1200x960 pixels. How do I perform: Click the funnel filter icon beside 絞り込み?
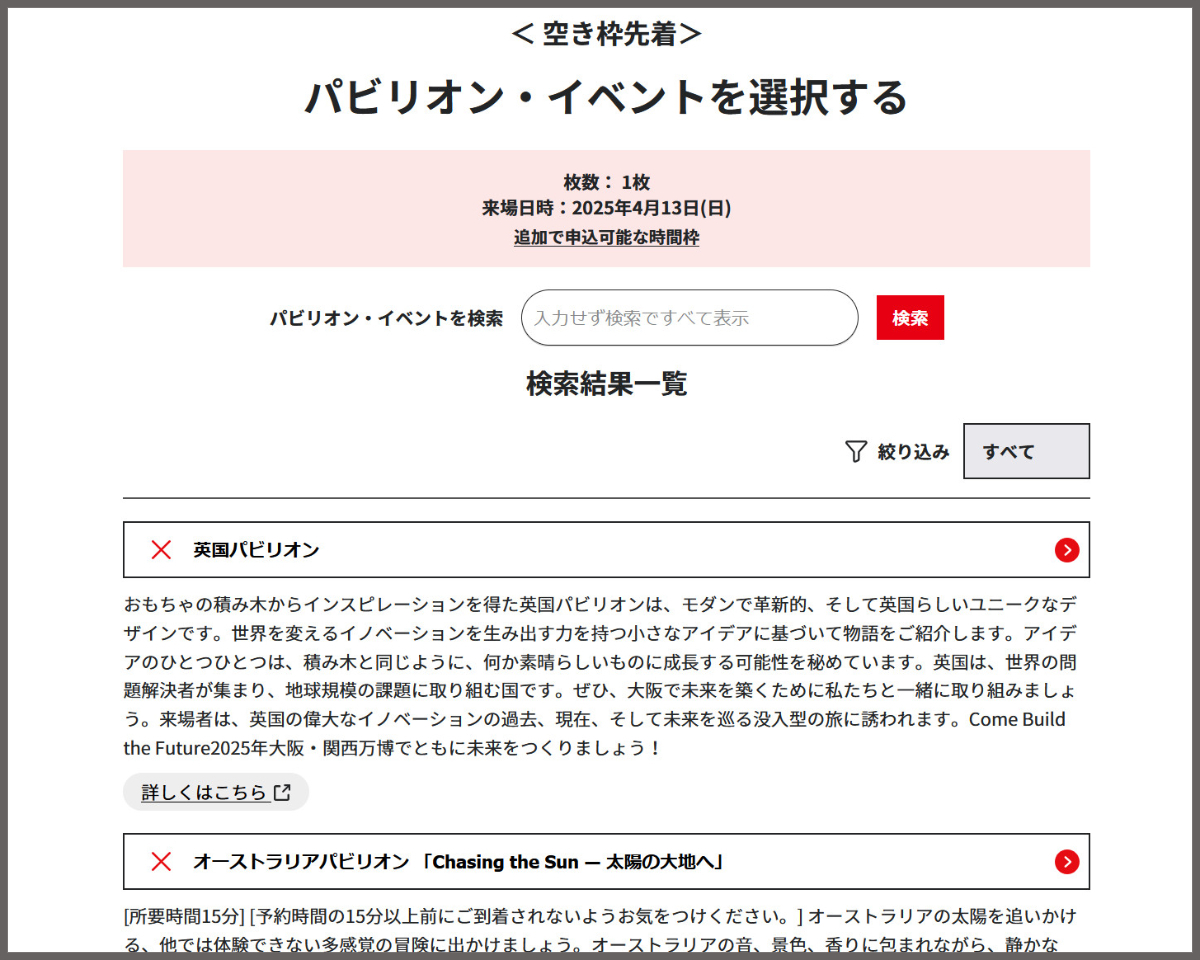tap(855, 452)
